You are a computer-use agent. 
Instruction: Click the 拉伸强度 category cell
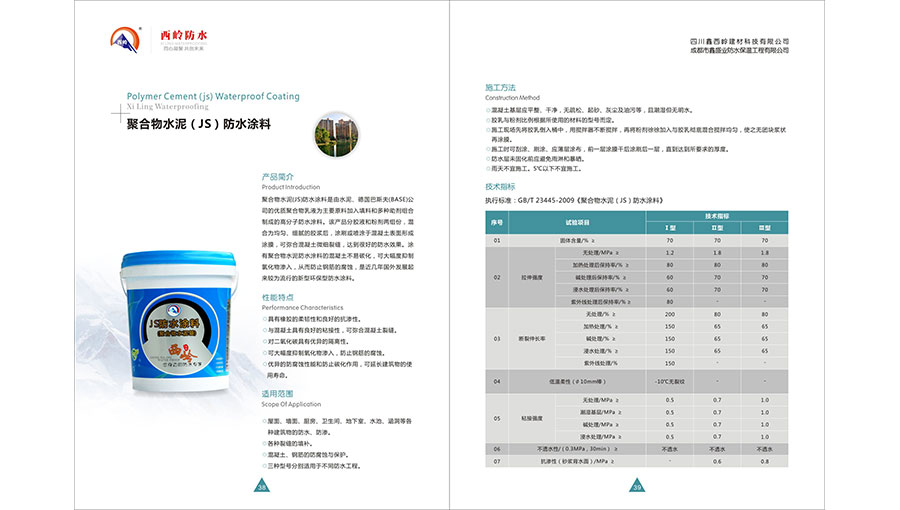coord(532,277)
